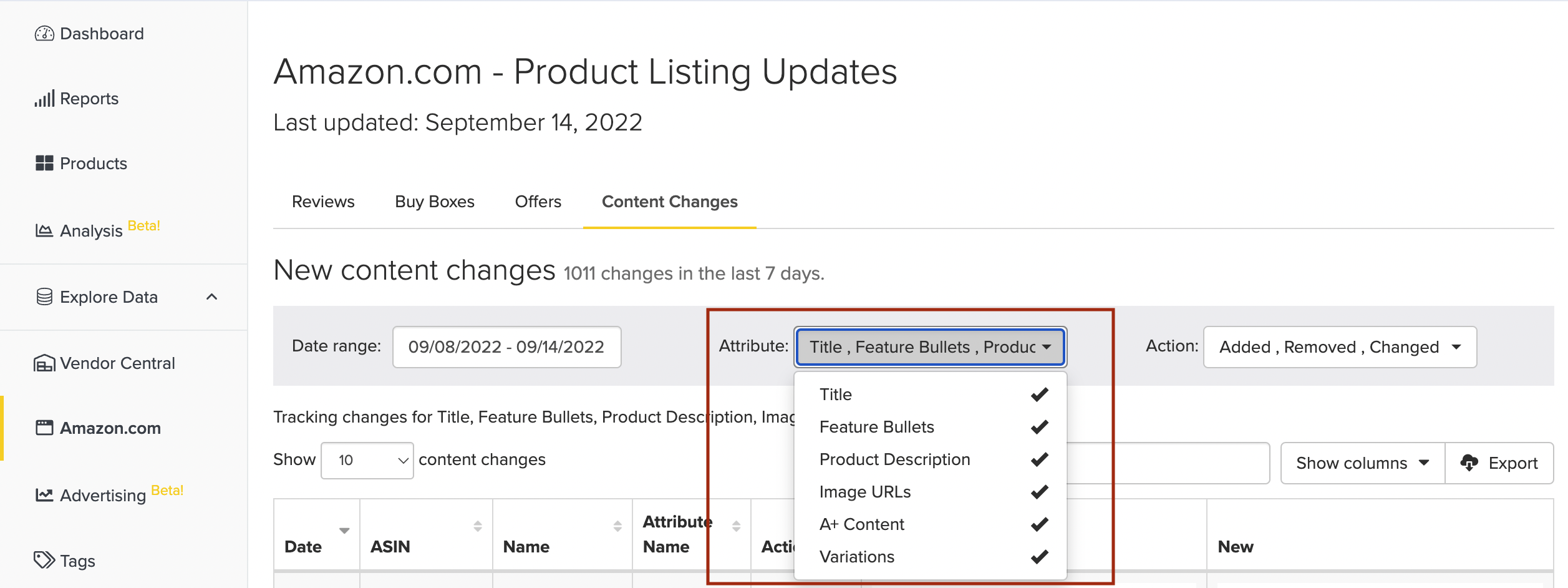Click the Explore Data database icon
The height and width of the screenshot is (588, 1568).
tap(44, 297)
